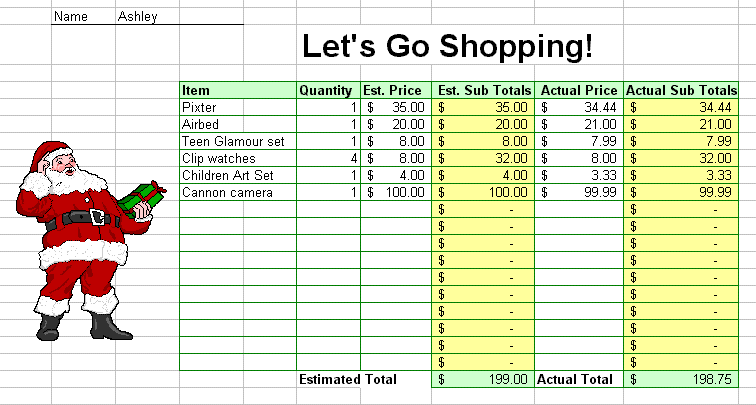Image resolution: width=756 pixels, height=405 pixels.
Task: Click the estimated total 199.00 cell
Action: [483, 379]
